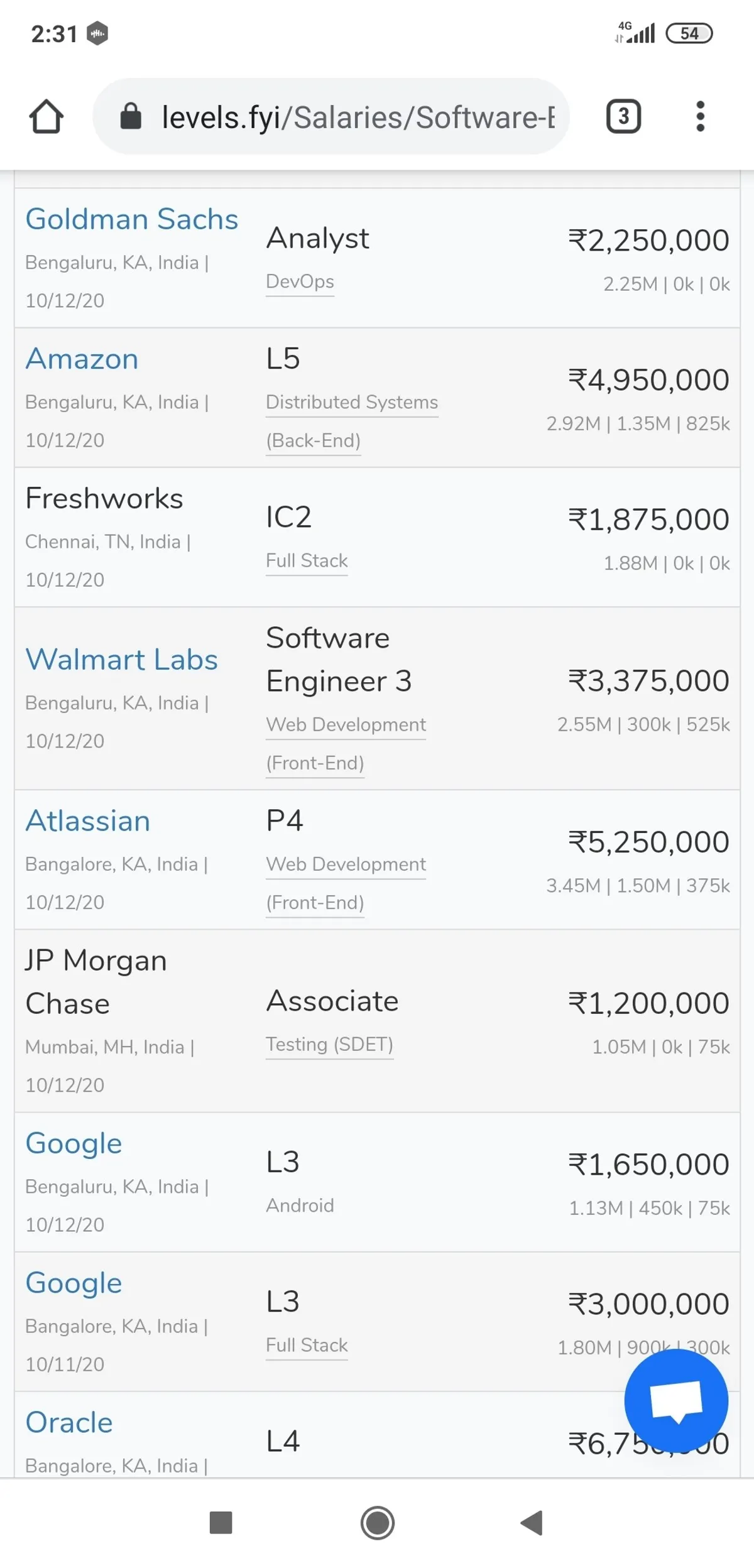The width and height of the screenshot is (754, 1568).
Task: Tap the padlock site security icon
Action: [x=131, y=117]
